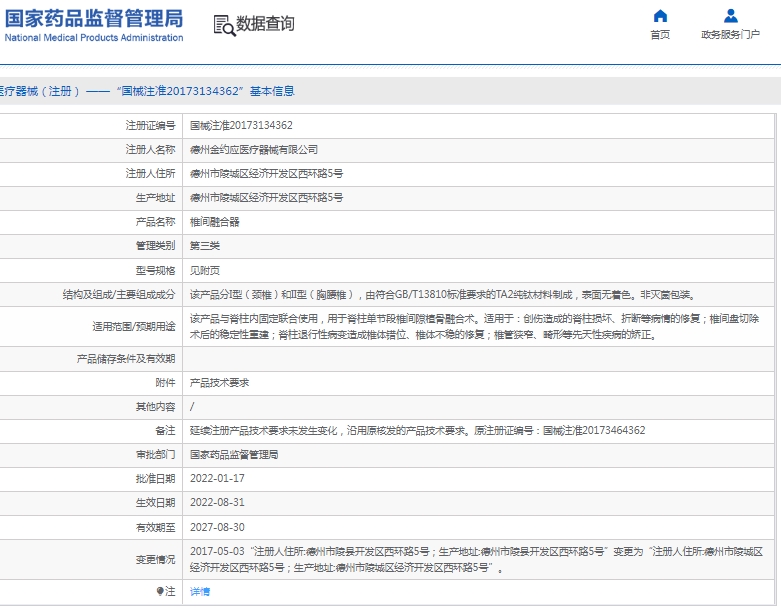Click the structure description mentioning GB/T13810
Image resolution: width=781 pixels, height=608 pixels.
point(442,294)
